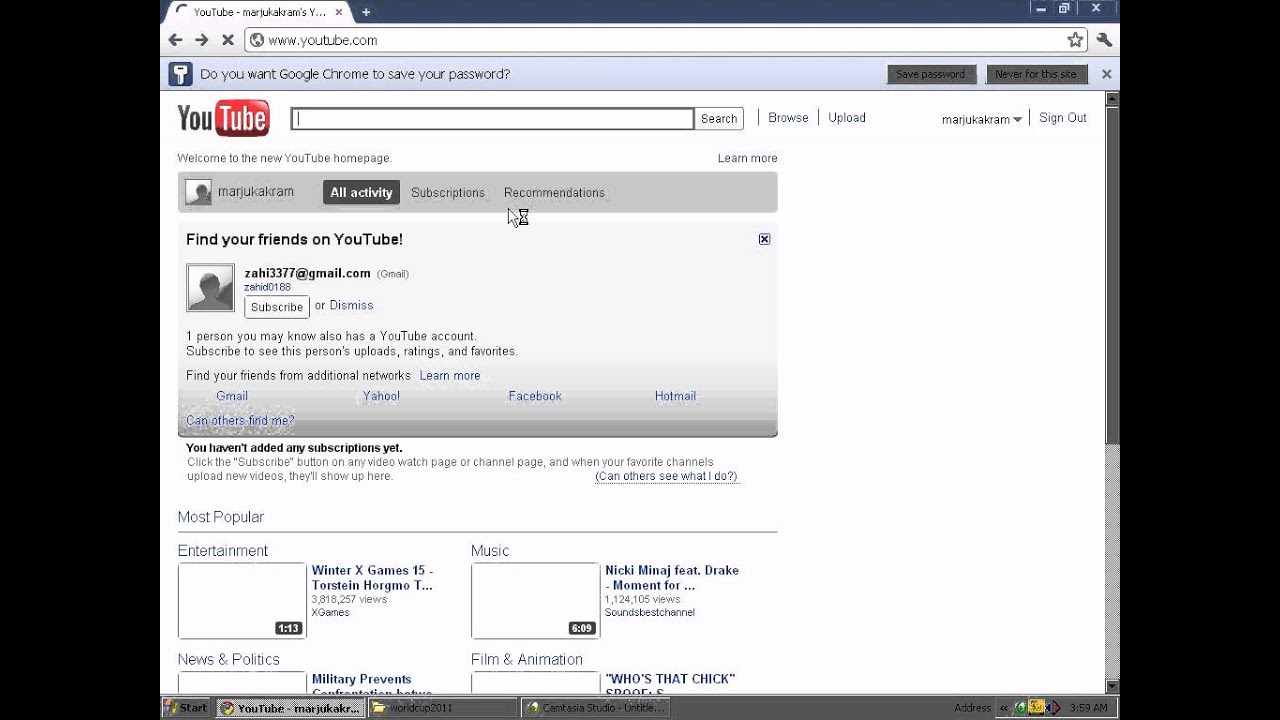Click the Nicki Minaj video thumbnail

535,600
